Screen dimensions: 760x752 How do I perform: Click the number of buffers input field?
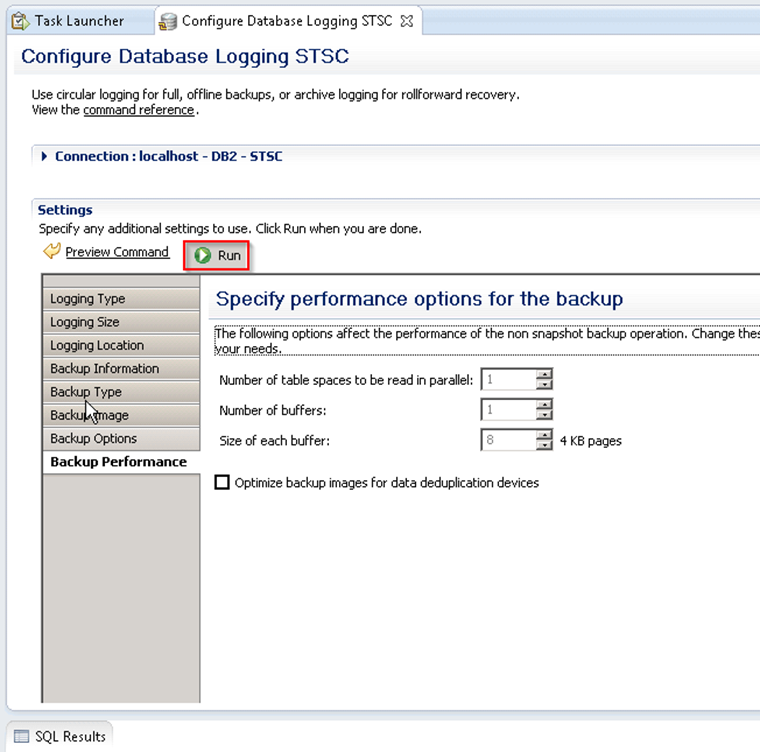(508, 410)
